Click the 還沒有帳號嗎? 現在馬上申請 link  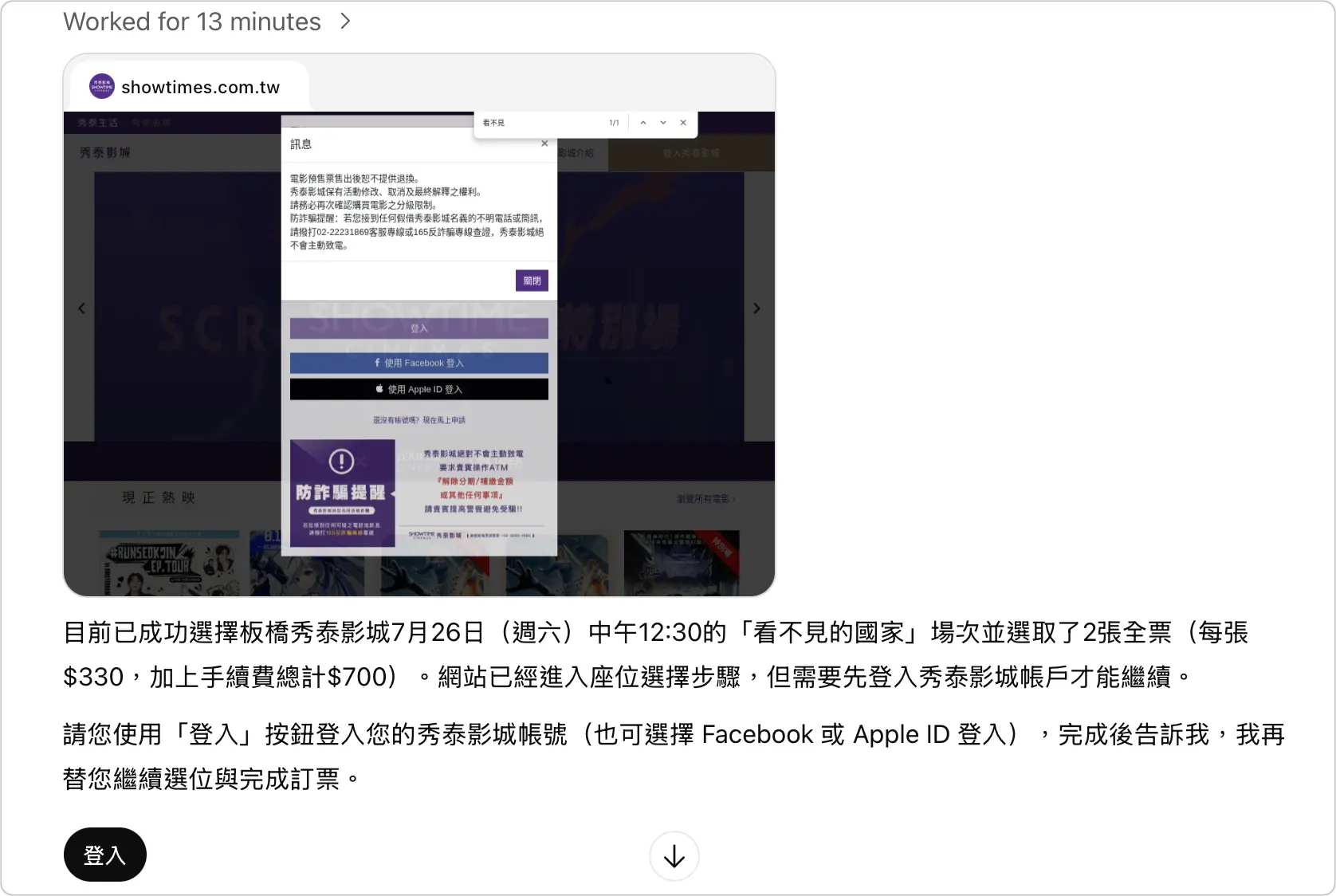tap(419, 420)
